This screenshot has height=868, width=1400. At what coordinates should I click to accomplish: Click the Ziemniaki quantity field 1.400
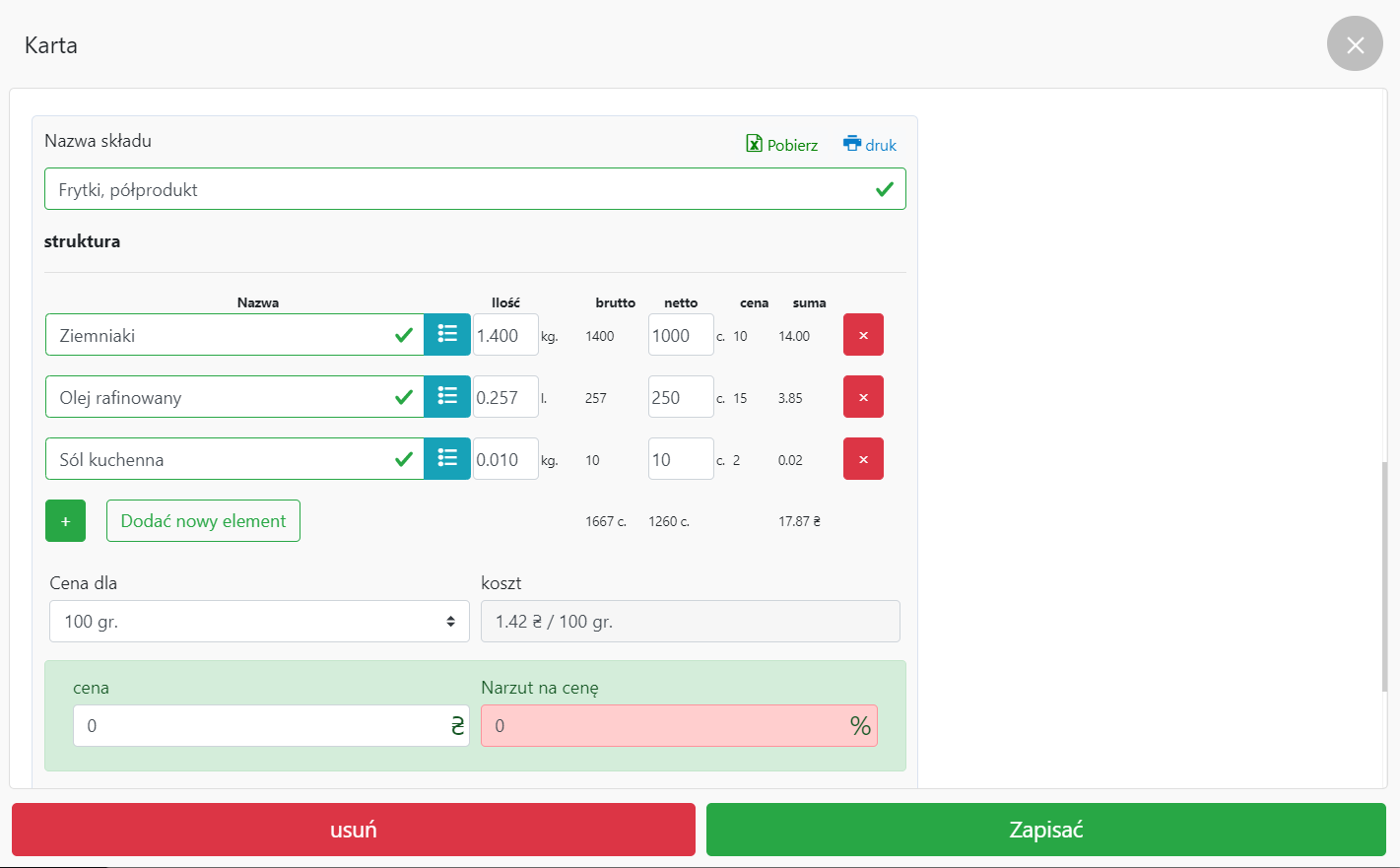505,335
